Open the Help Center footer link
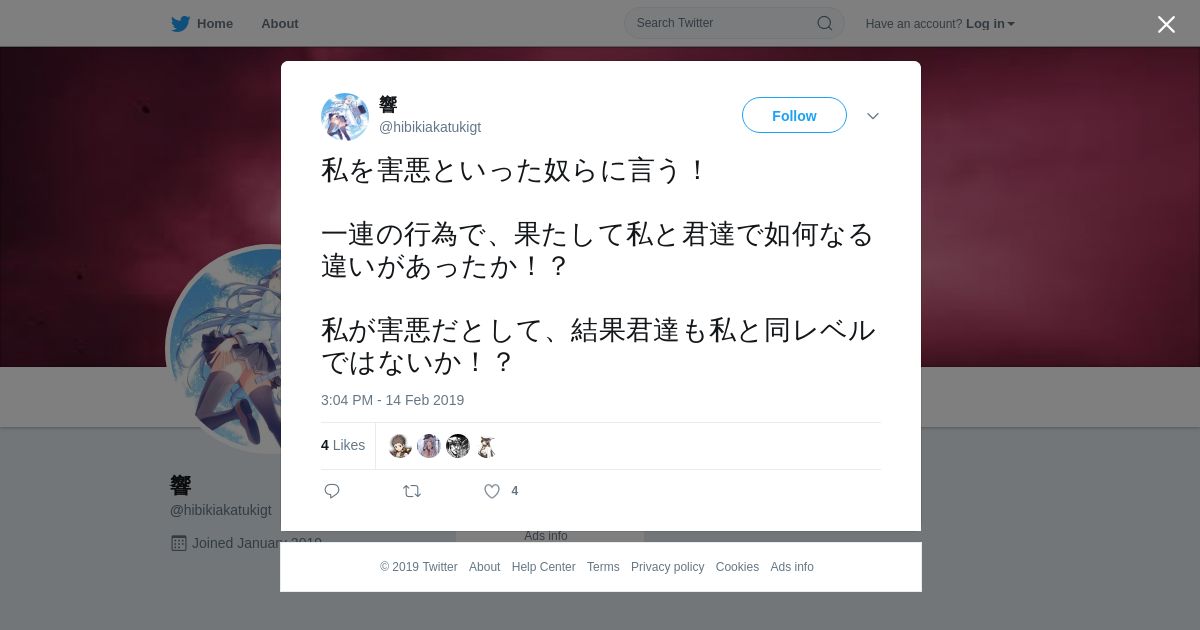The width and height of the screenshot is (1200, 630). click(543, 567)
